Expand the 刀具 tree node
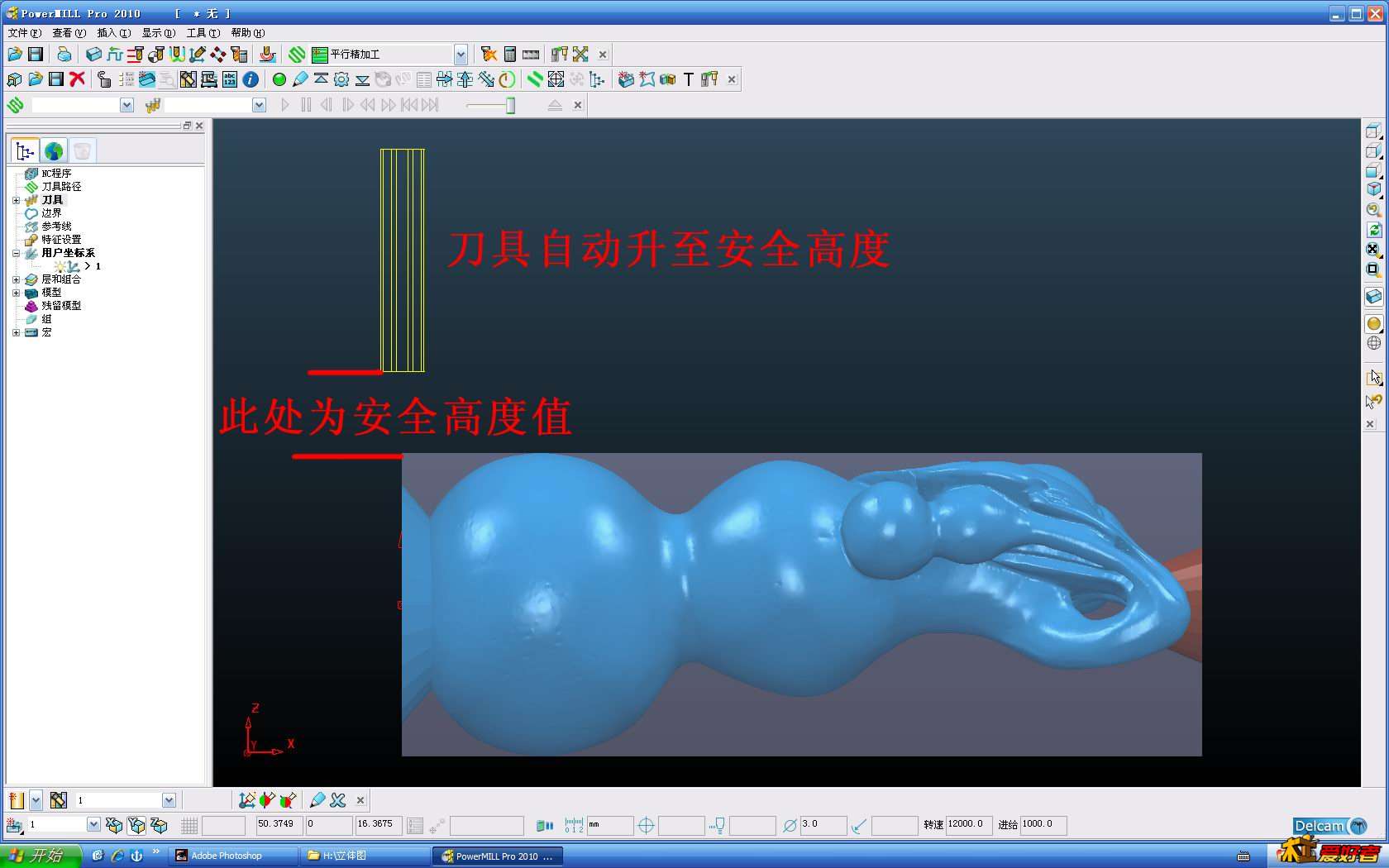1389x868 pixels. (x=16, y=200)
